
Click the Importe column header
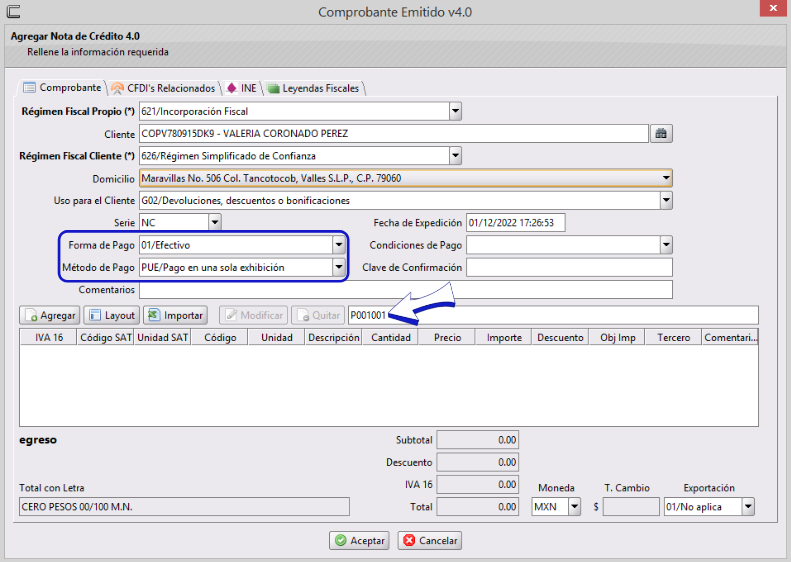coord(504,338)
